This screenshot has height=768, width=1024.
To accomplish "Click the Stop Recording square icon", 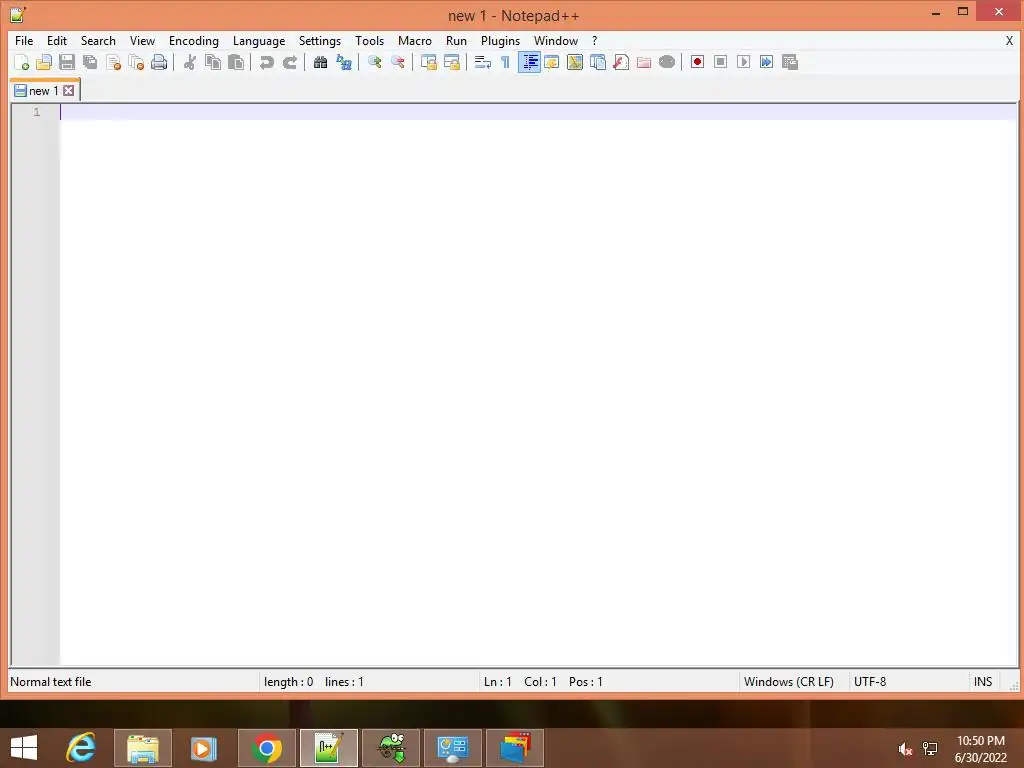I will [720, 62].
